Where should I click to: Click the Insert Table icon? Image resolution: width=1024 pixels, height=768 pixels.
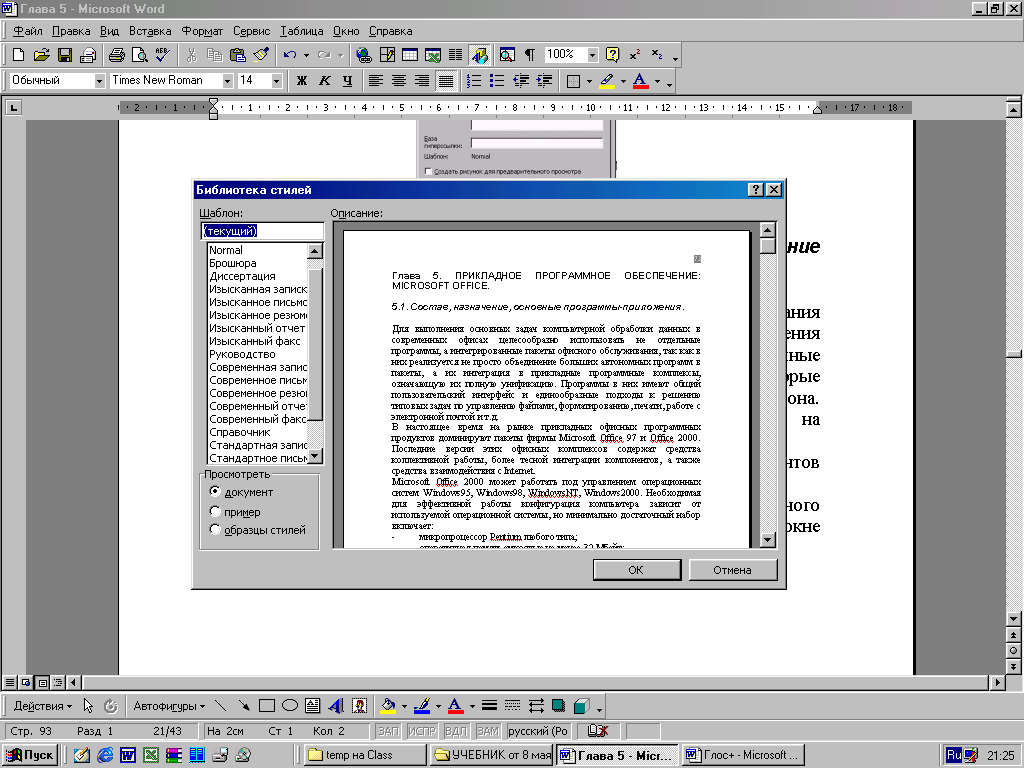410,55
